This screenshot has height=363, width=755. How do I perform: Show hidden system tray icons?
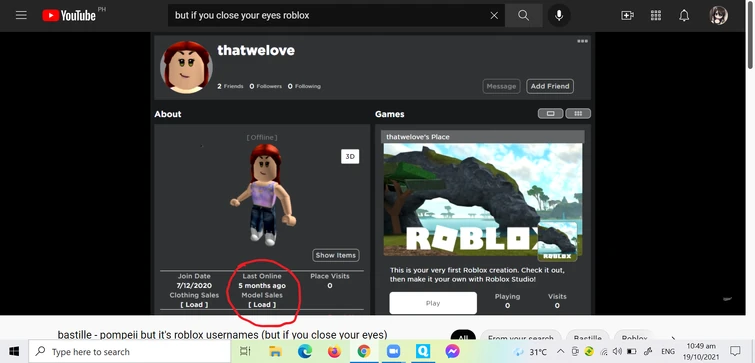coord(560,351)
